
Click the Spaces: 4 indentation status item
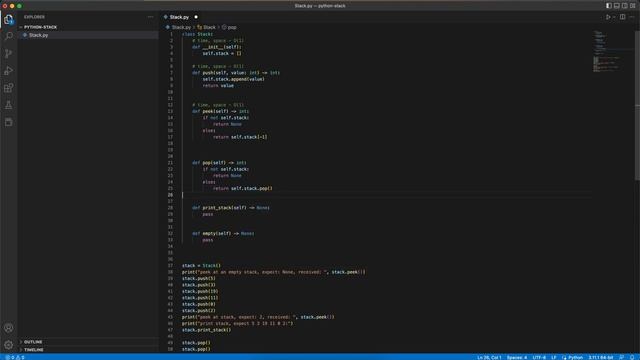(x=517, y=357)
